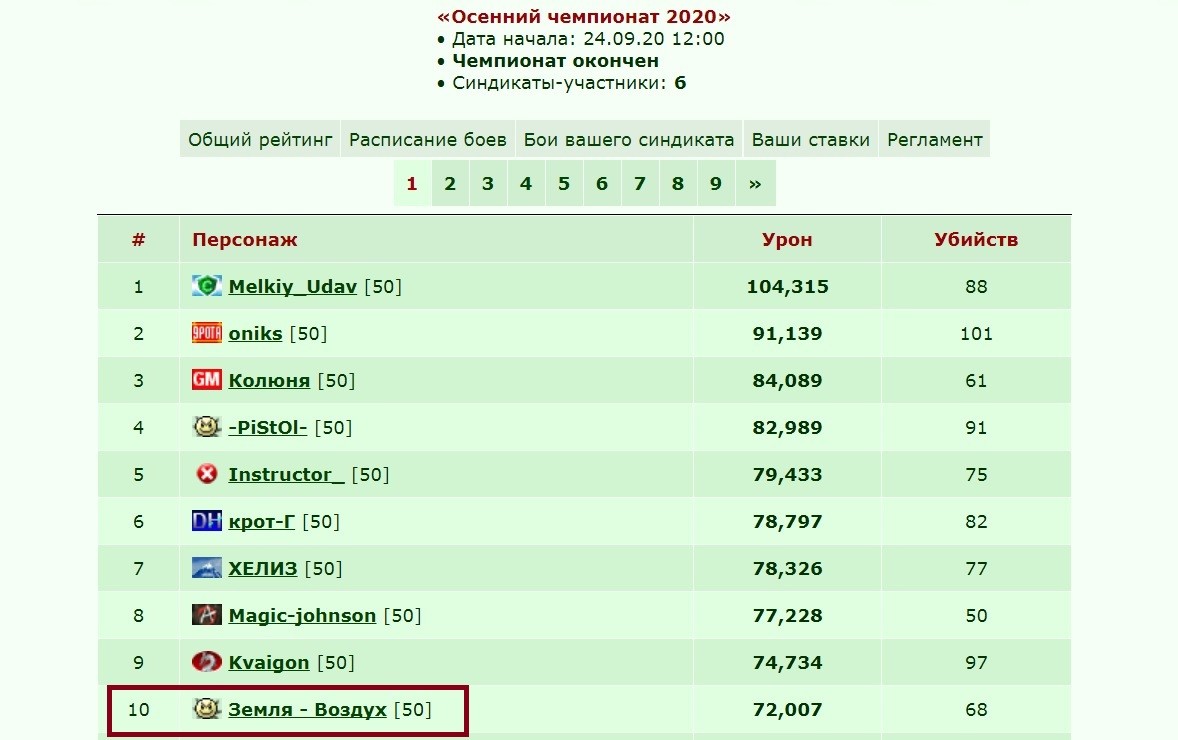Image resolution: width=1178 pixels, height=740 pixels.
Task: Click the smiley icon next to -PiStOl-
Action: [207, 427]
